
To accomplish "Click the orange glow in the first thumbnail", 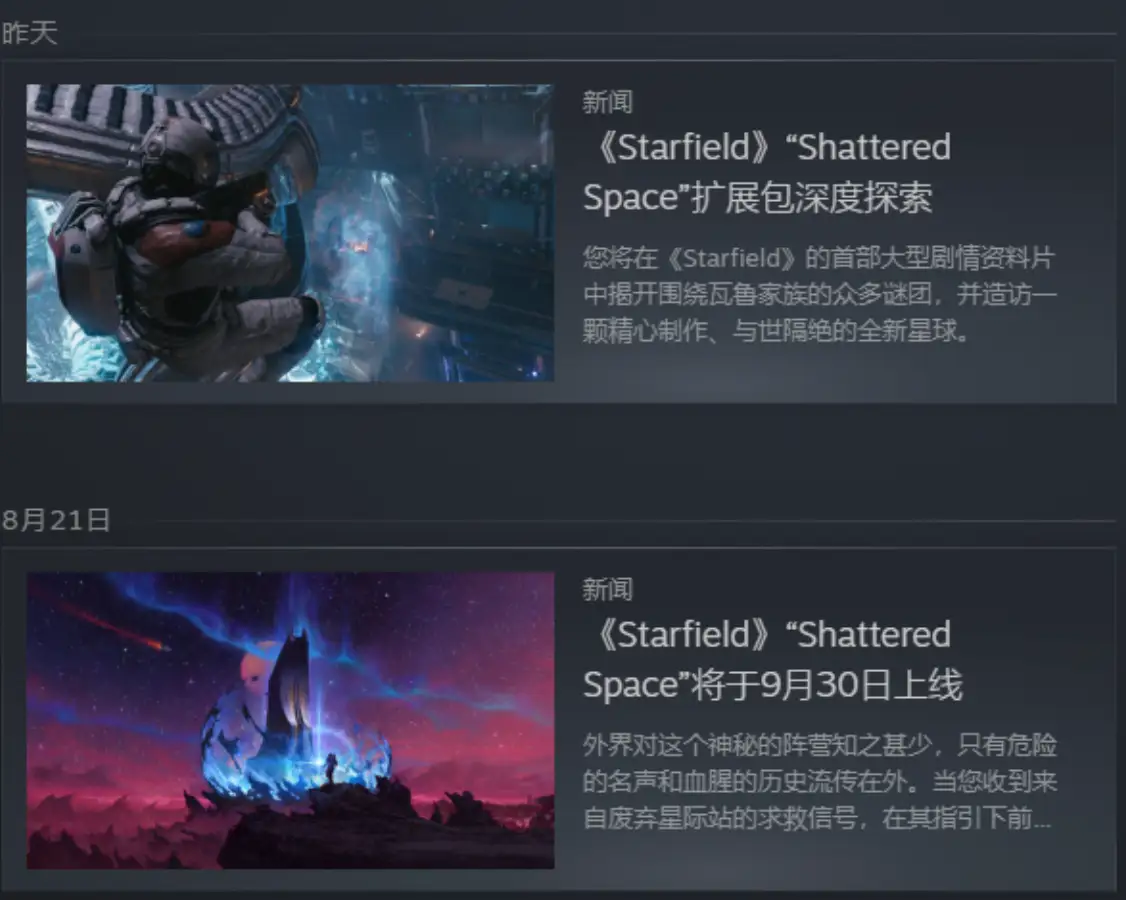I will [x=359, y=248].
